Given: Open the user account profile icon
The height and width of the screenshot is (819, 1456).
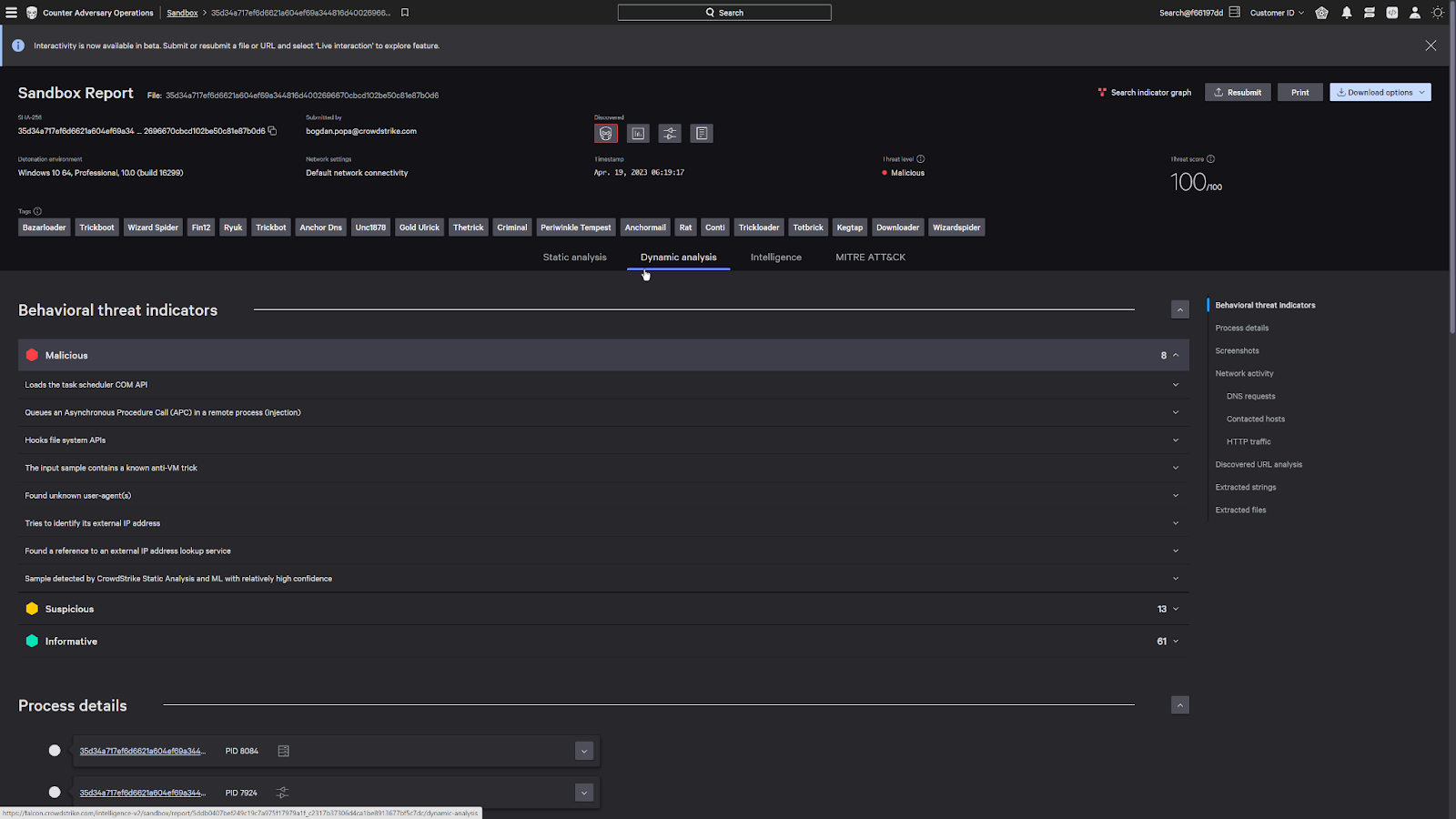Looking at the screenshot, I should click(x=1415, y=13).
